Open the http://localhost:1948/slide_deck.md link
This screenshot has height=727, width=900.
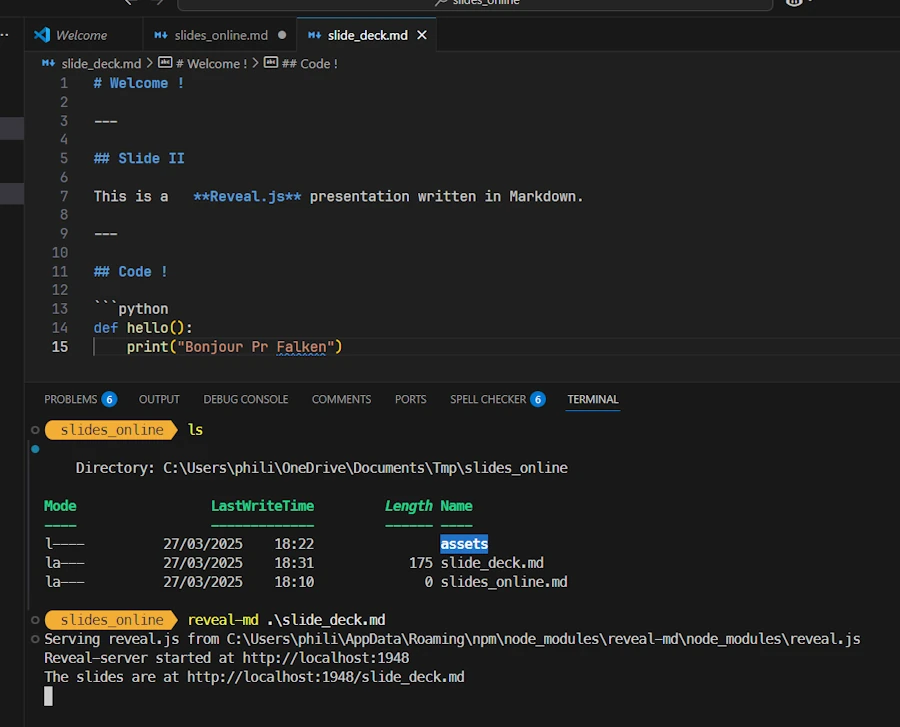(x=325, y=677)
